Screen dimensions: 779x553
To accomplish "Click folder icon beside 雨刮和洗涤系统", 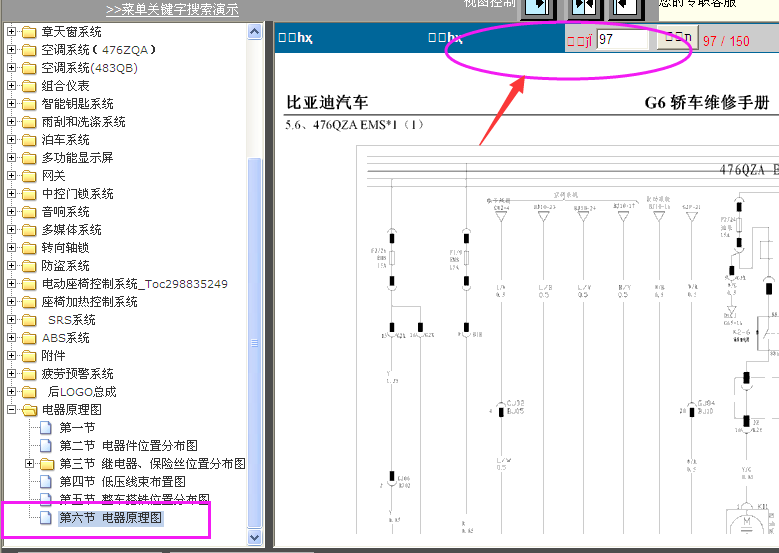I will pyautogui.click(x=29, y=122).
